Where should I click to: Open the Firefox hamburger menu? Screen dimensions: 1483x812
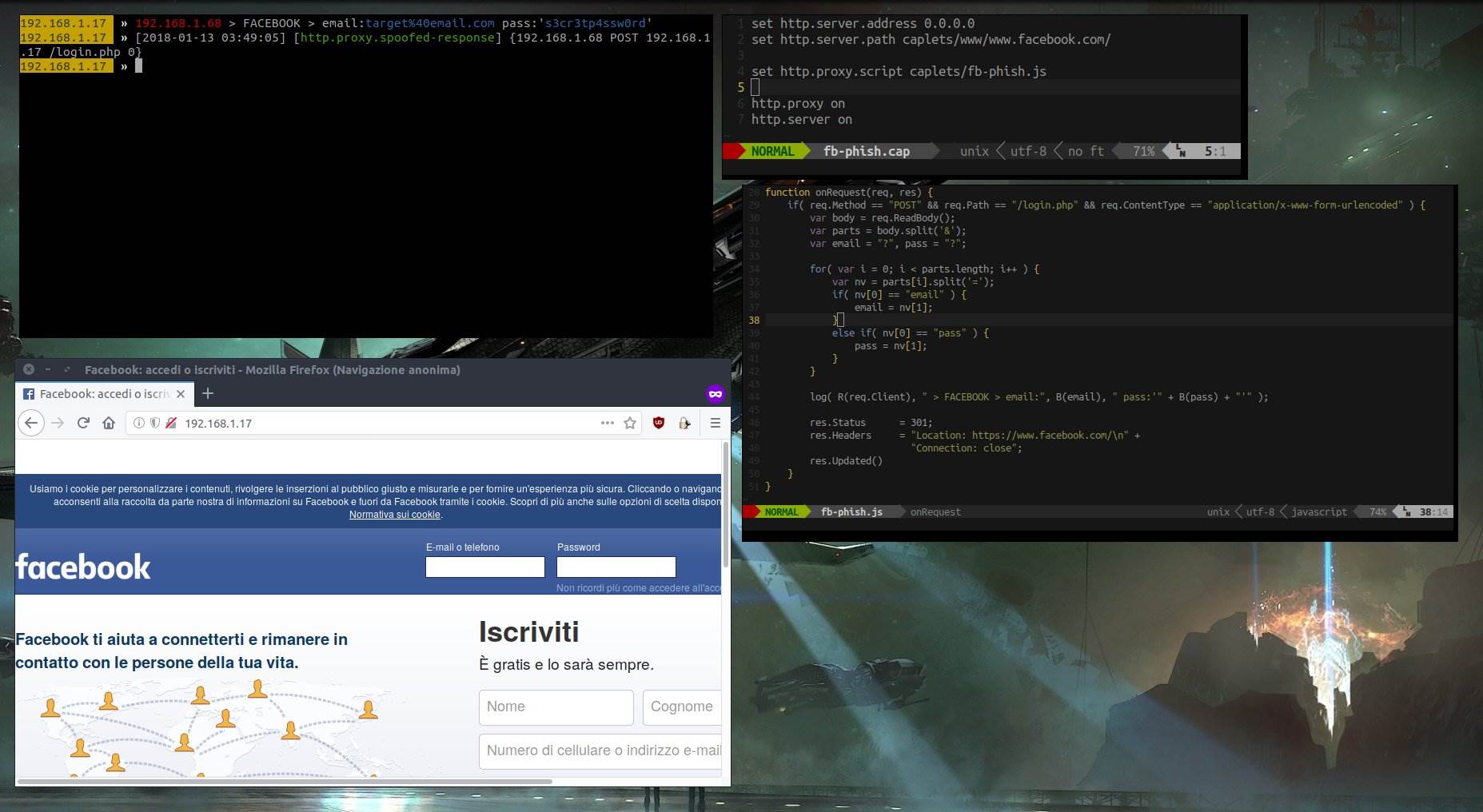pyautogui.click(x=716, y=423)
